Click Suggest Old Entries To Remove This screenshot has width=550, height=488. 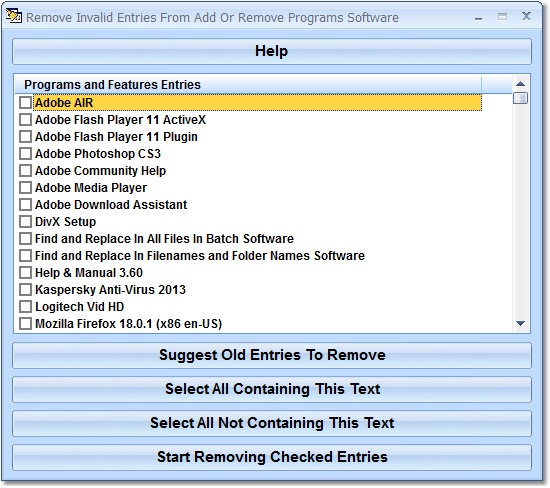click(x=272, y=355)
